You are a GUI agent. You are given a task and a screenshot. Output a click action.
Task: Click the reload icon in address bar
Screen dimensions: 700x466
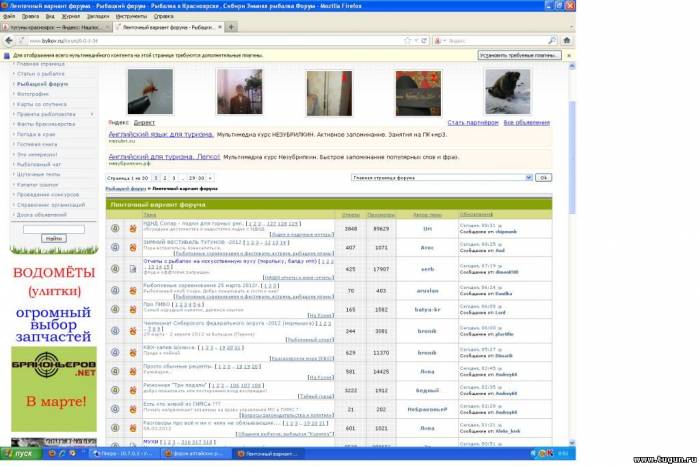424,41
